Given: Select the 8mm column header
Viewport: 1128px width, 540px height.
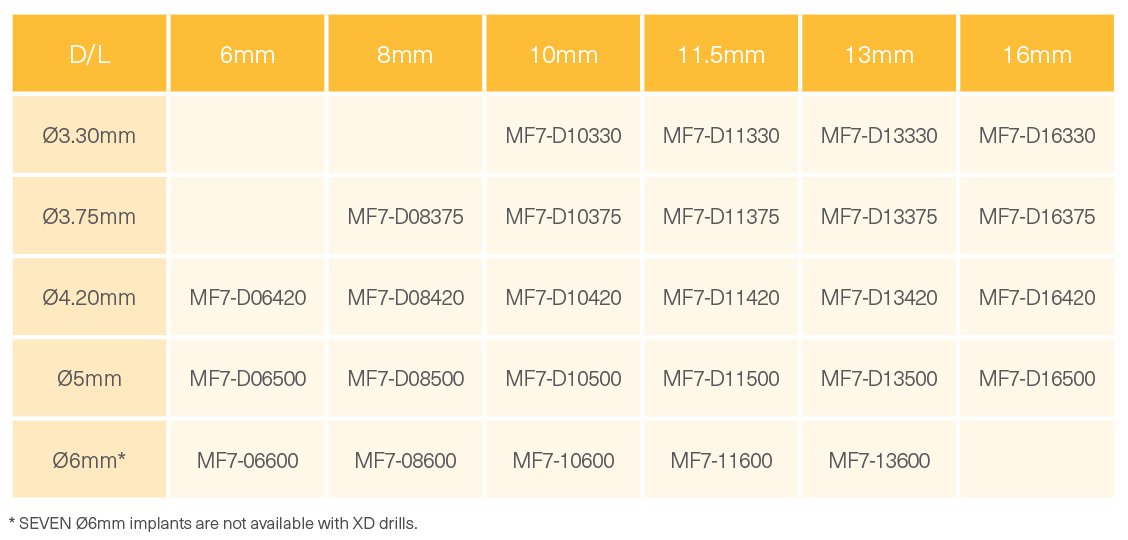Looking at the screenshot, I should coord(405,54).
